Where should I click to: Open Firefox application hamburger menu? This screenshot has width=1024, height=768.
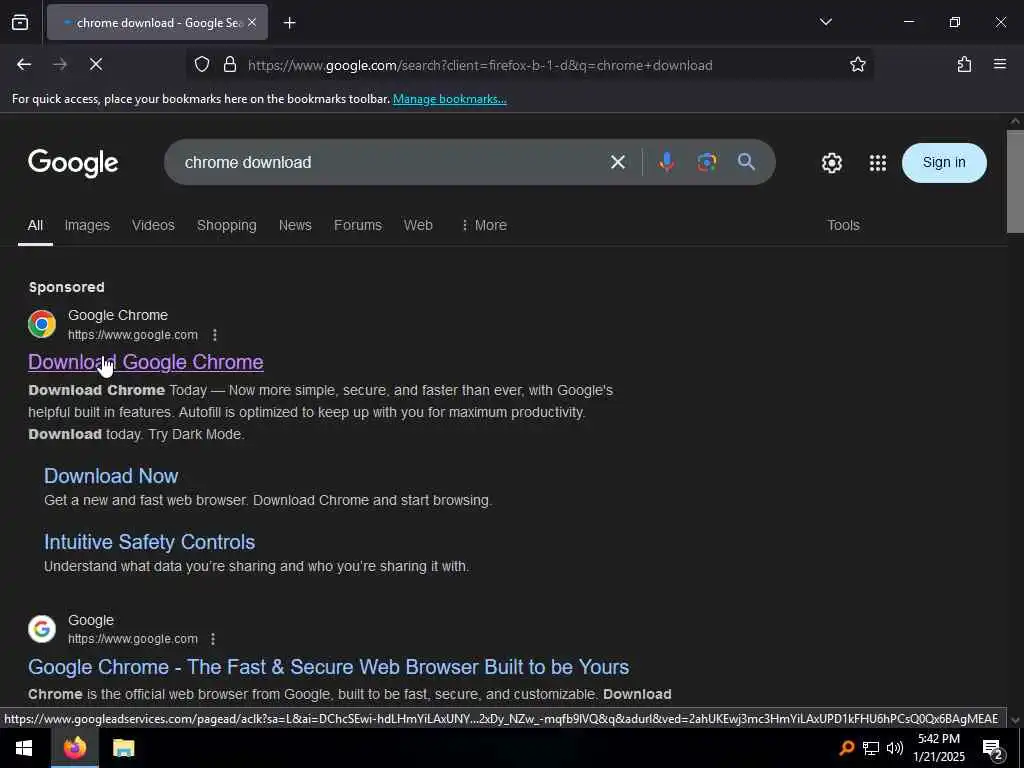[999, 64]
